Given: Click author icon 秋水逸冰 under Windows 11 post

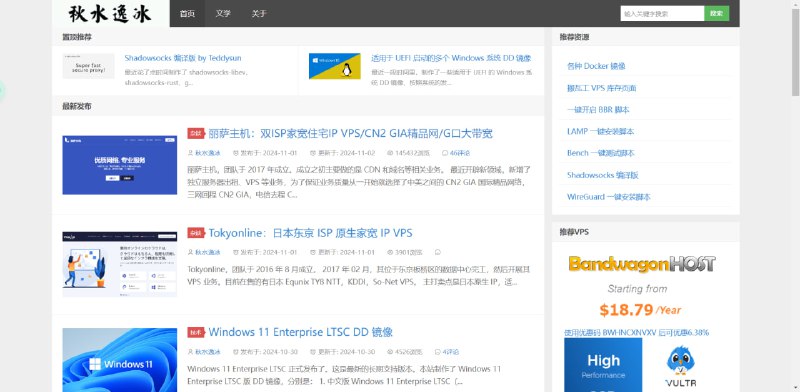Looking at the screenshot, I should coord(191,352).
